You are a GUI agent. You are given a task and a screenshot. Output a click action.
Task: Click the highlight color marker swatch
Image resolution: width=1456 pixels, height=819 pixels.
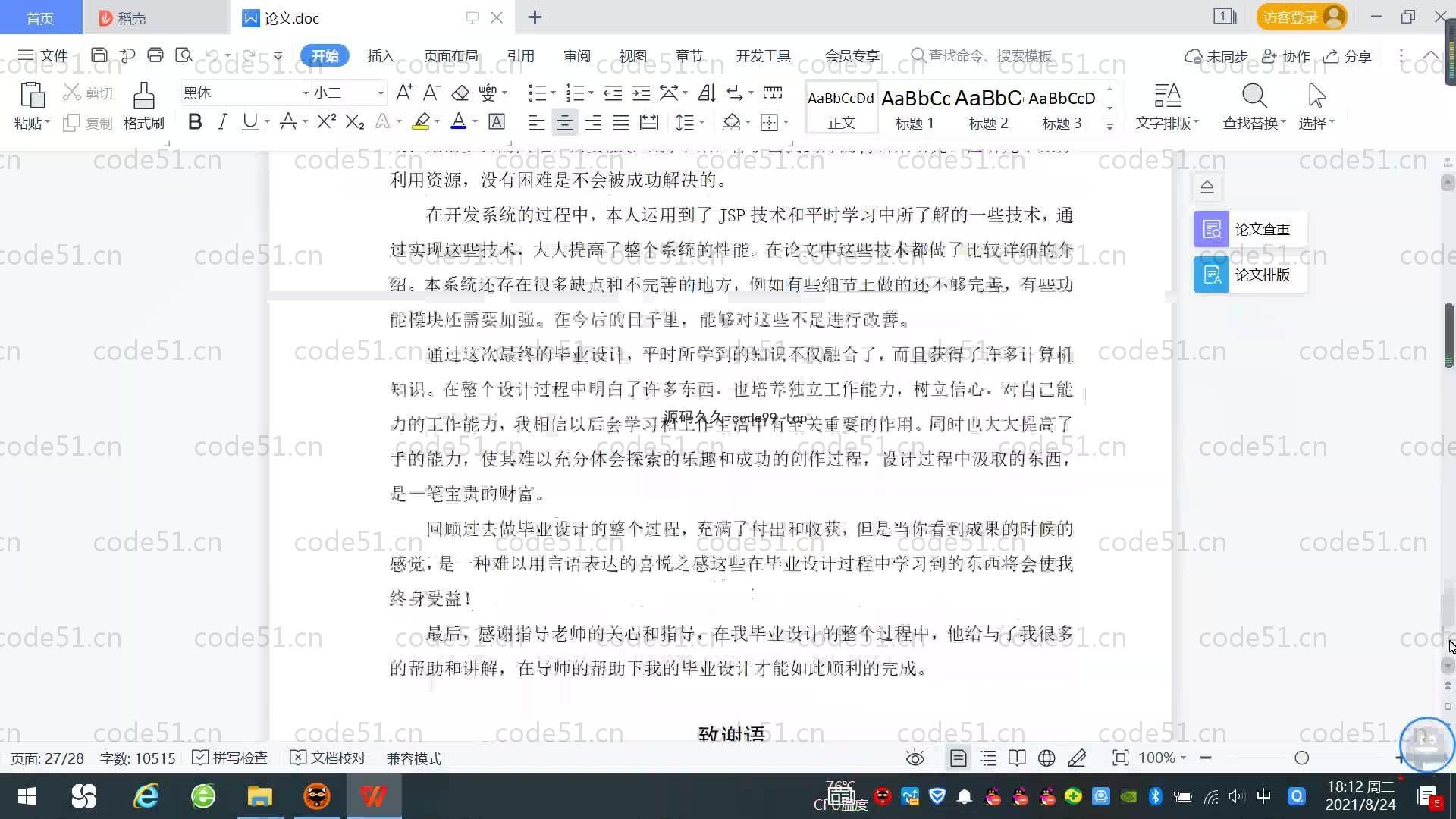(x=421, y=121)
